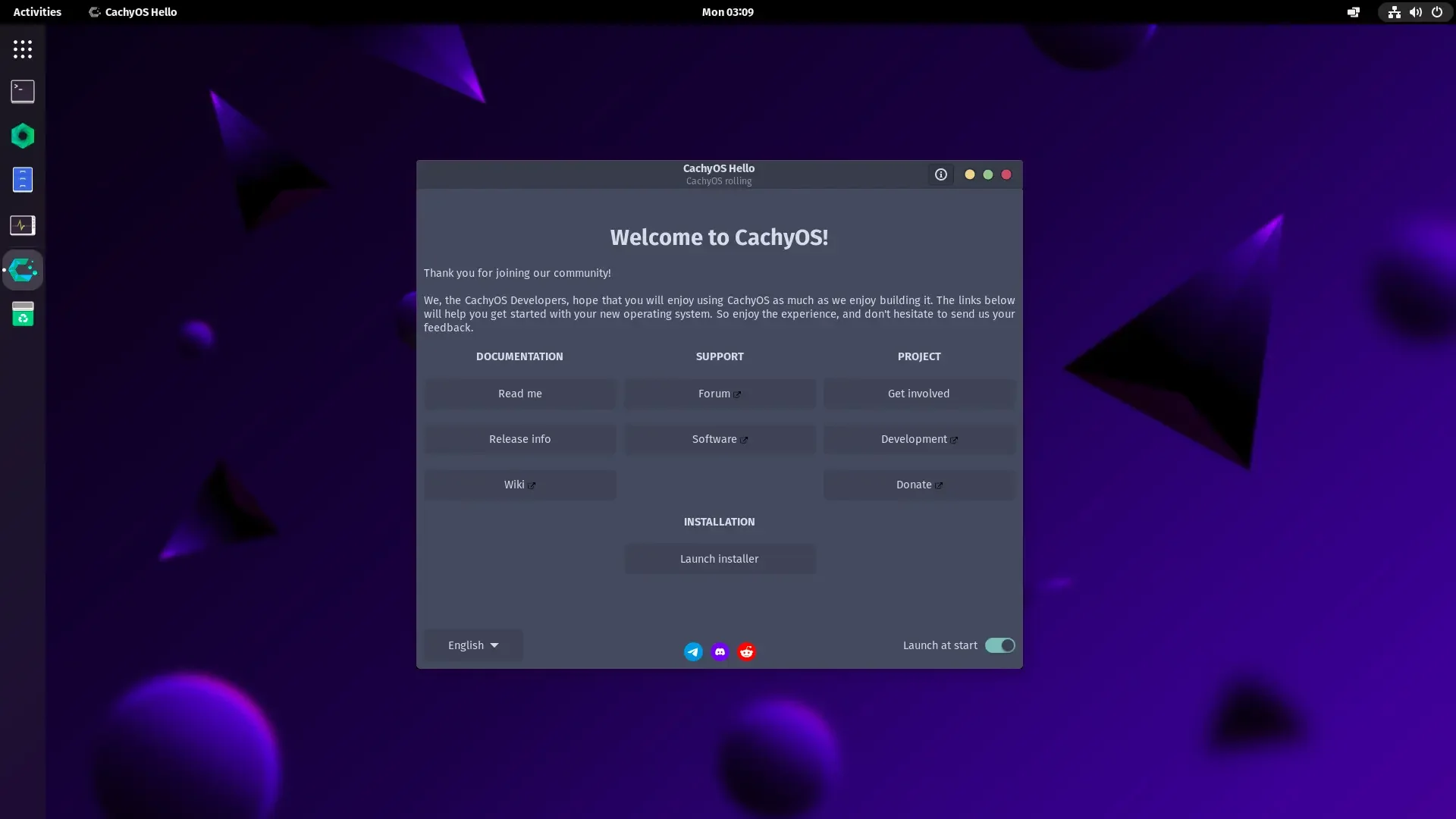Click the Donate link
The width and height of the screenshot is (1456, 819).
coord(918,485)
